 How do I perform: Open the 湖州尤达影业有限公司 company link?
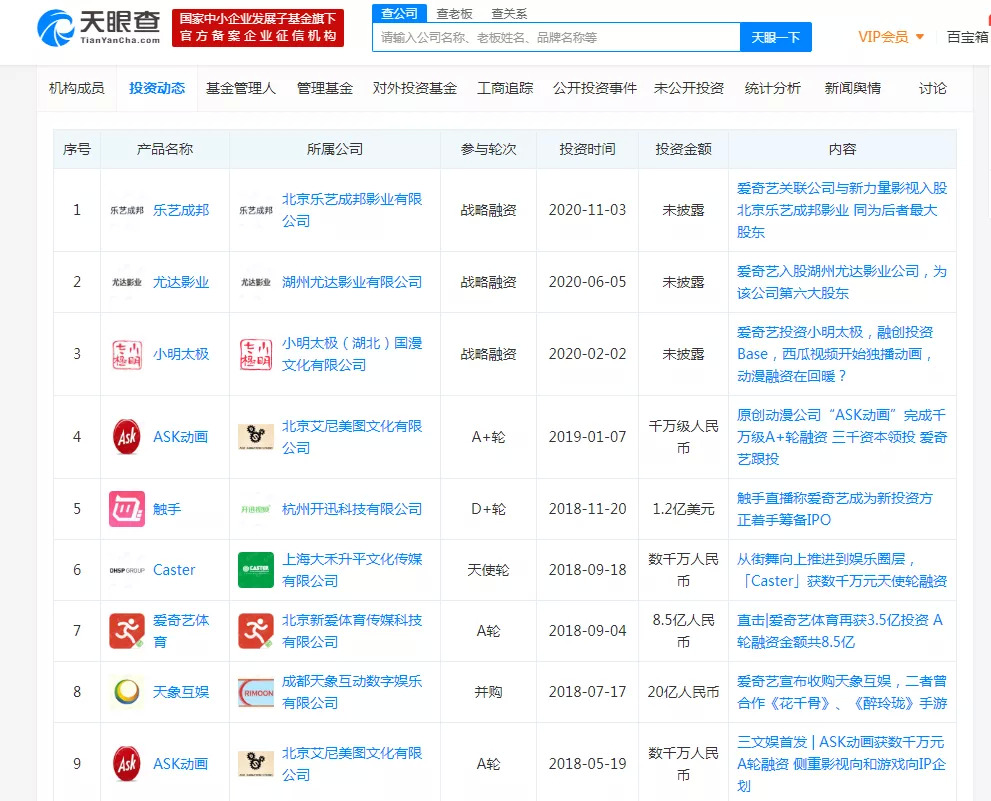tap(351, 282)
